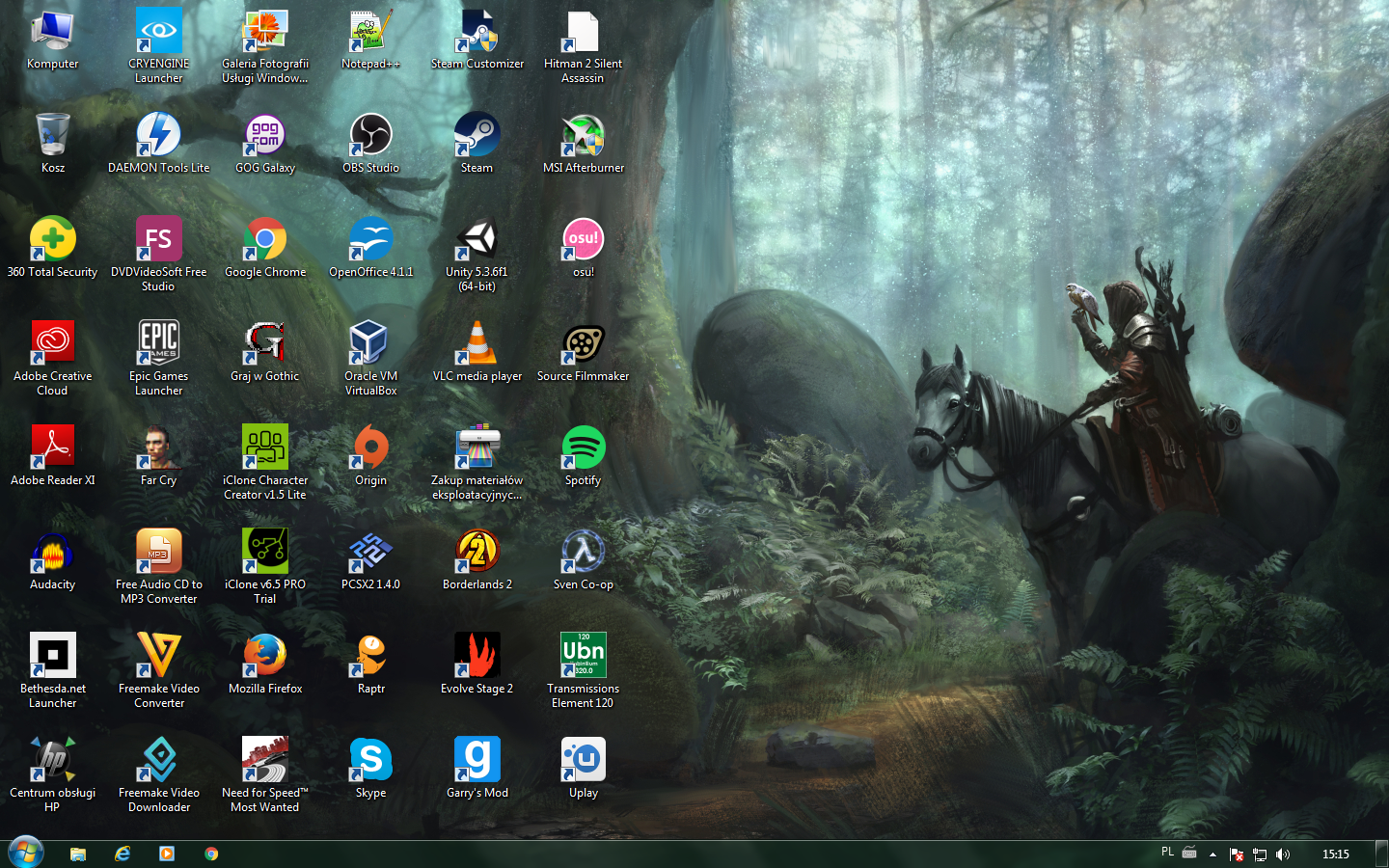Select Free Audio CD to MP3 Converter
This screenshot has height=868, width=1389.
coord(158,566)
